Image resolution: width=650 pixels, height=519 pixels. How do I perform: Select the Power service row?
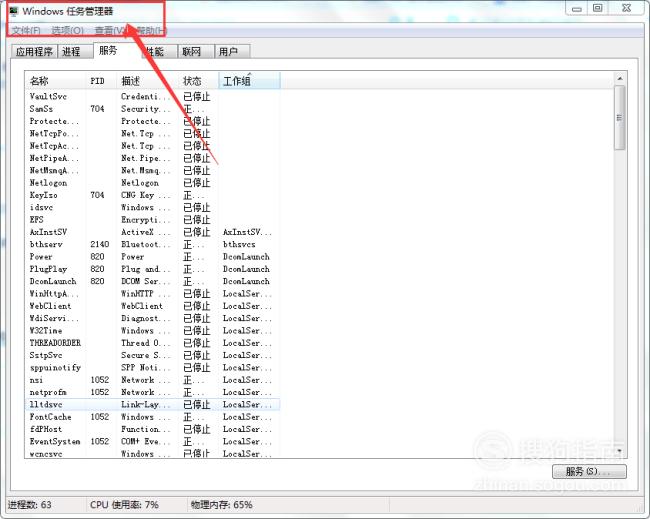coord(153,257)
